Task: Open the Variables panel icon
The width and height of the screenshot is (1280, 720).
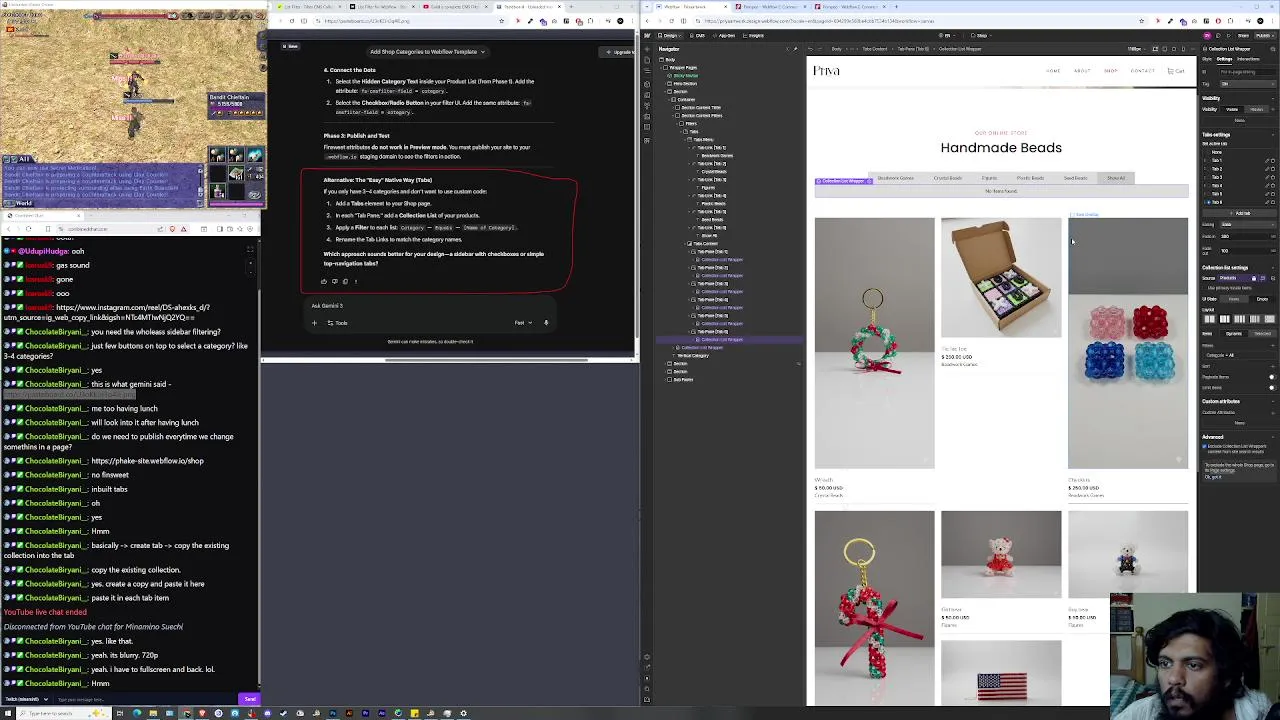Action: coord(647,95)
